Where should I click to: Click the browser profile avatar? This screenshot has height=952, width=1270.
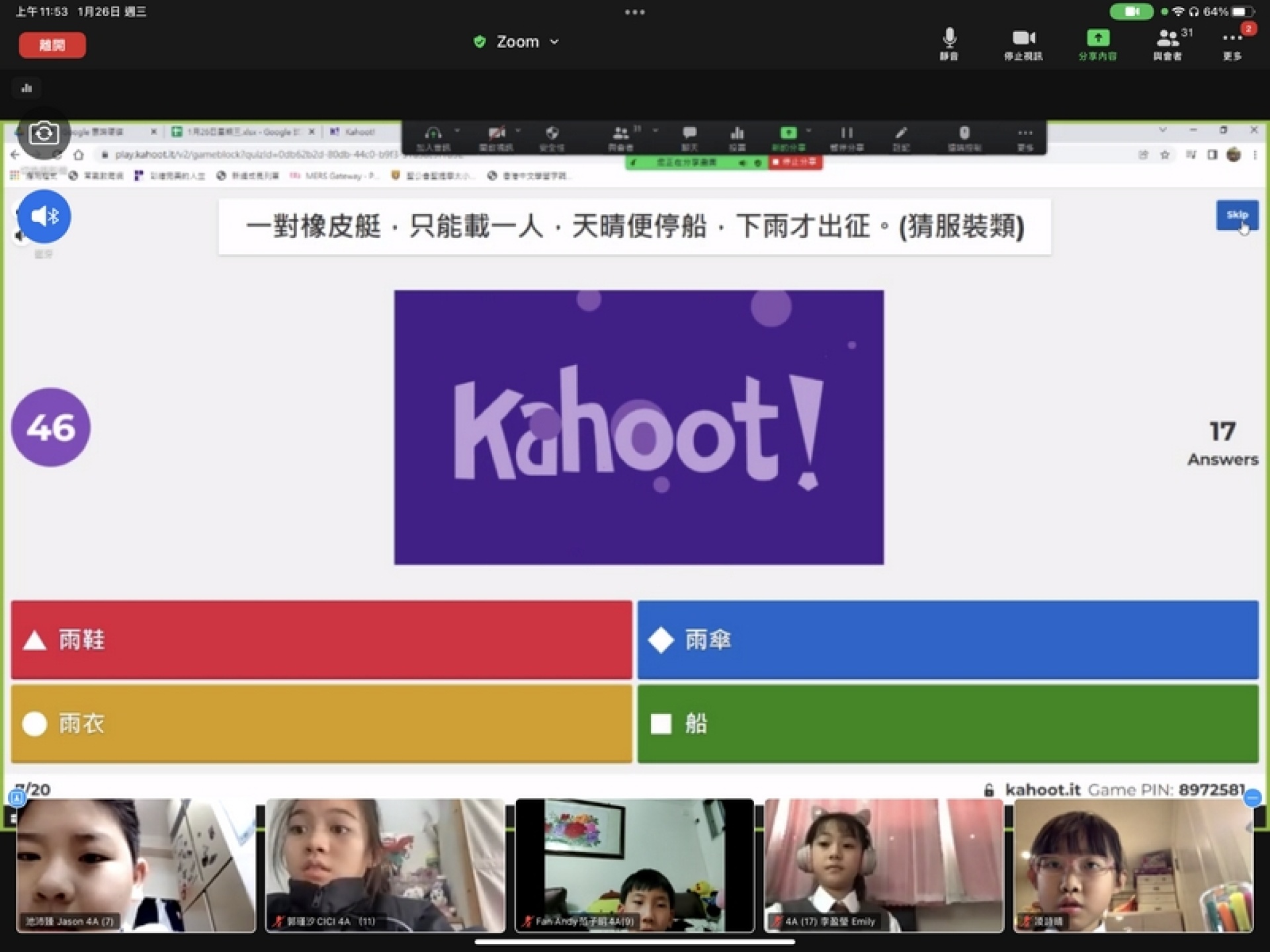click(1234, 155)
